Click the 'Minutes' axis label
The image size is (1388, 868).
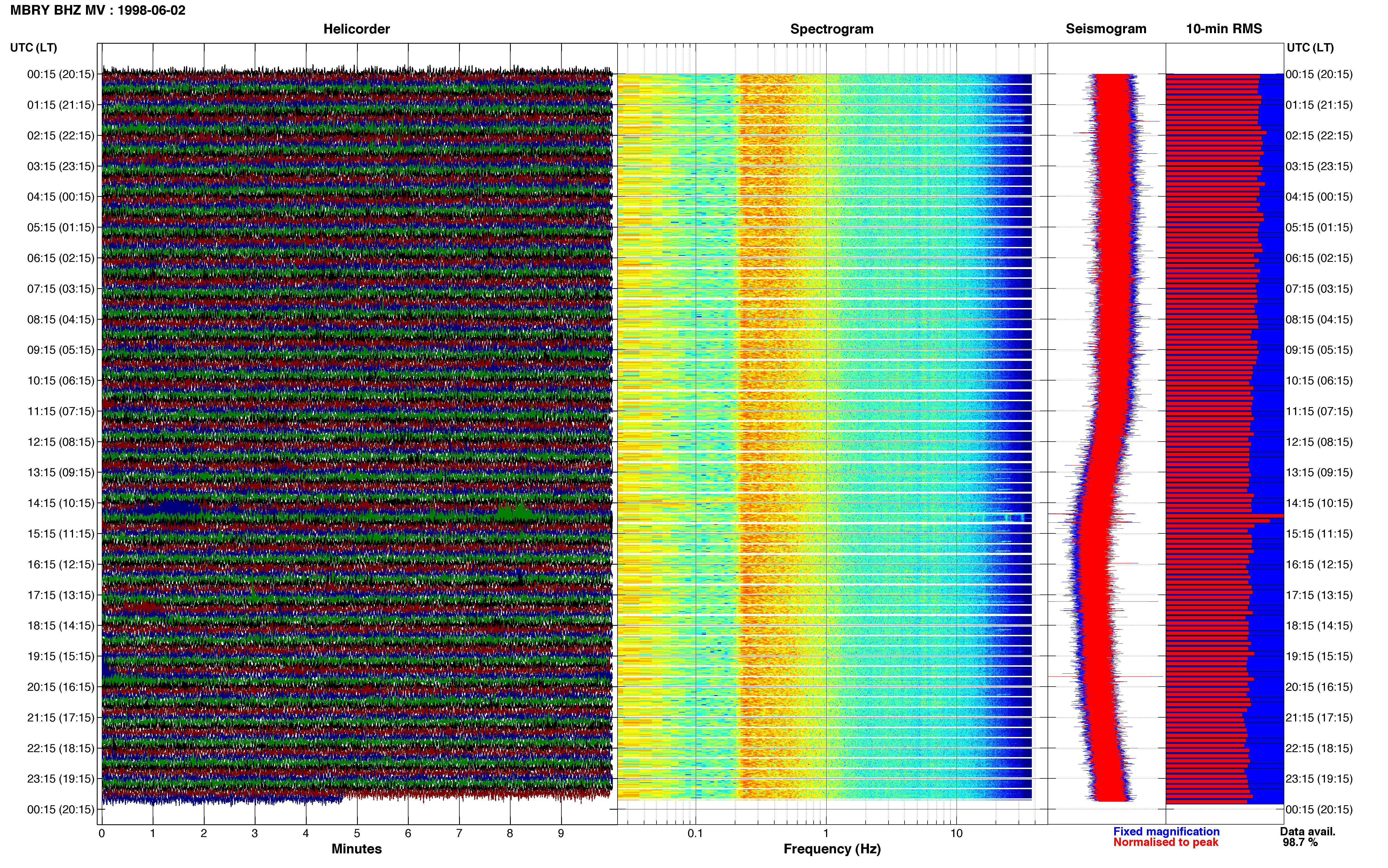[356, 848]
